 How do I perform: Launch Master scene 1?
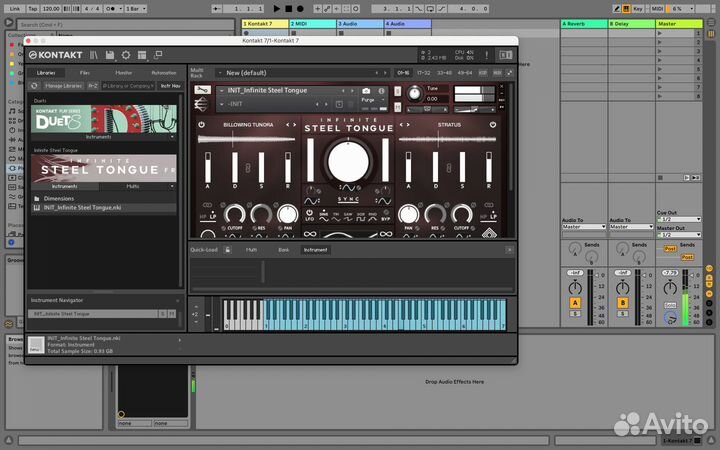point(660,33)
